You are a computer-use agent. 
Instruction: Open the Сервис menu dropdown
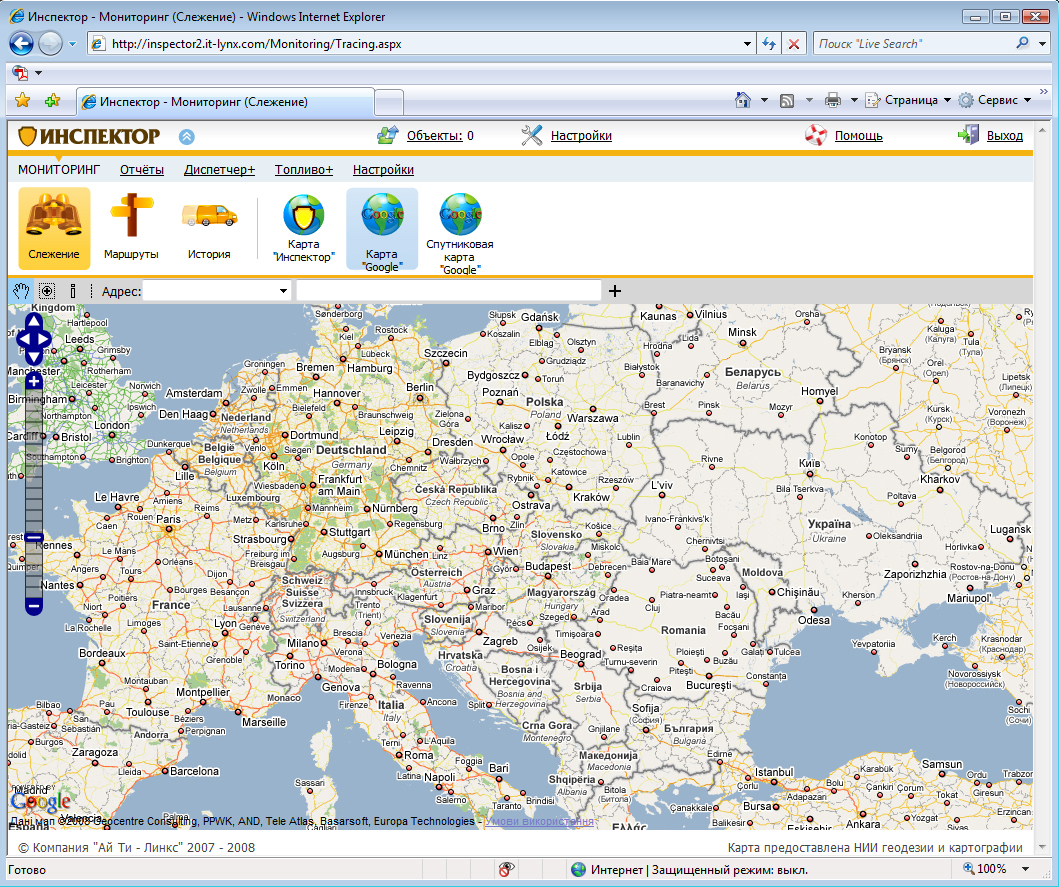[x=995, y=100]
